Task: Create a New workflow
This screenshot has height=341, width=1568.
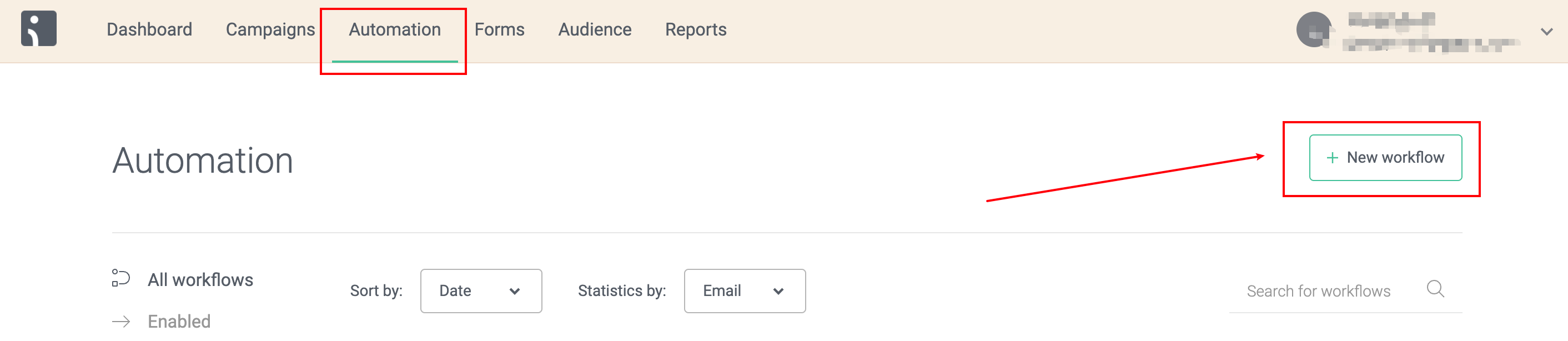Action: point(1385,158)
